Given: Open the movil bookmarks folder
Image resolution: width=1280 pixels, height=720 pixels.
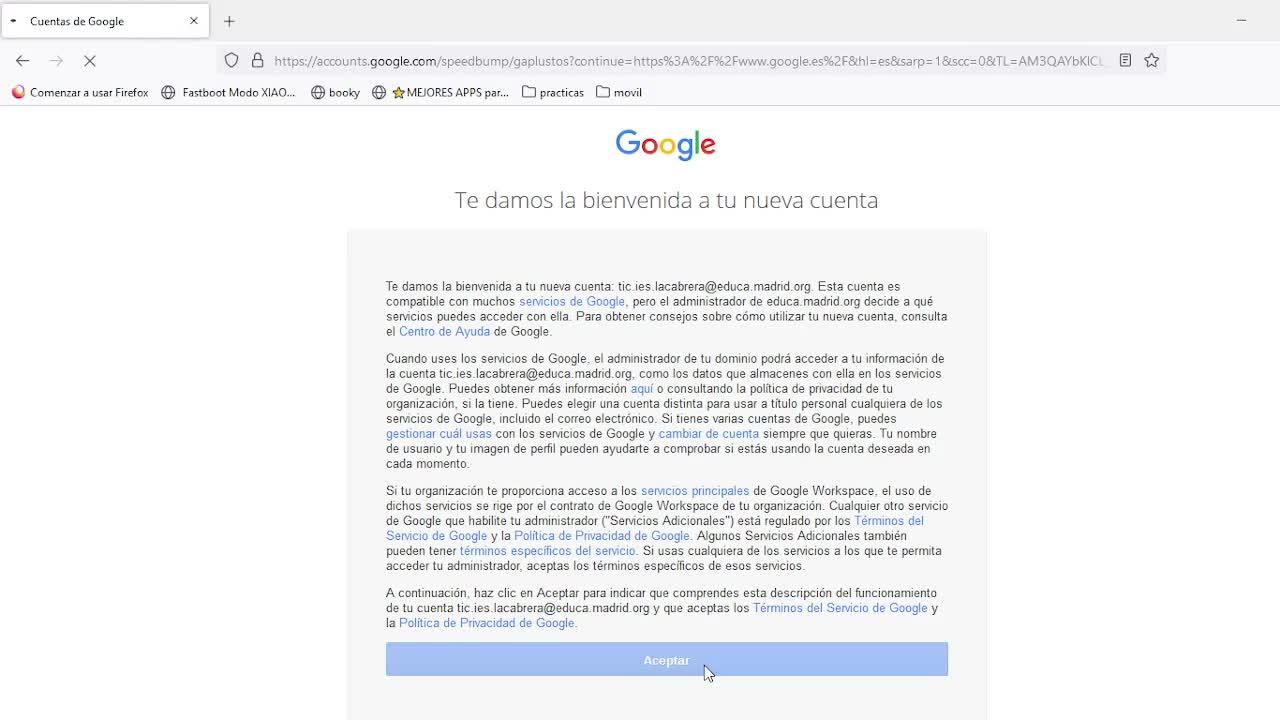Looking at the screenshot, I should tap(619, 92).
